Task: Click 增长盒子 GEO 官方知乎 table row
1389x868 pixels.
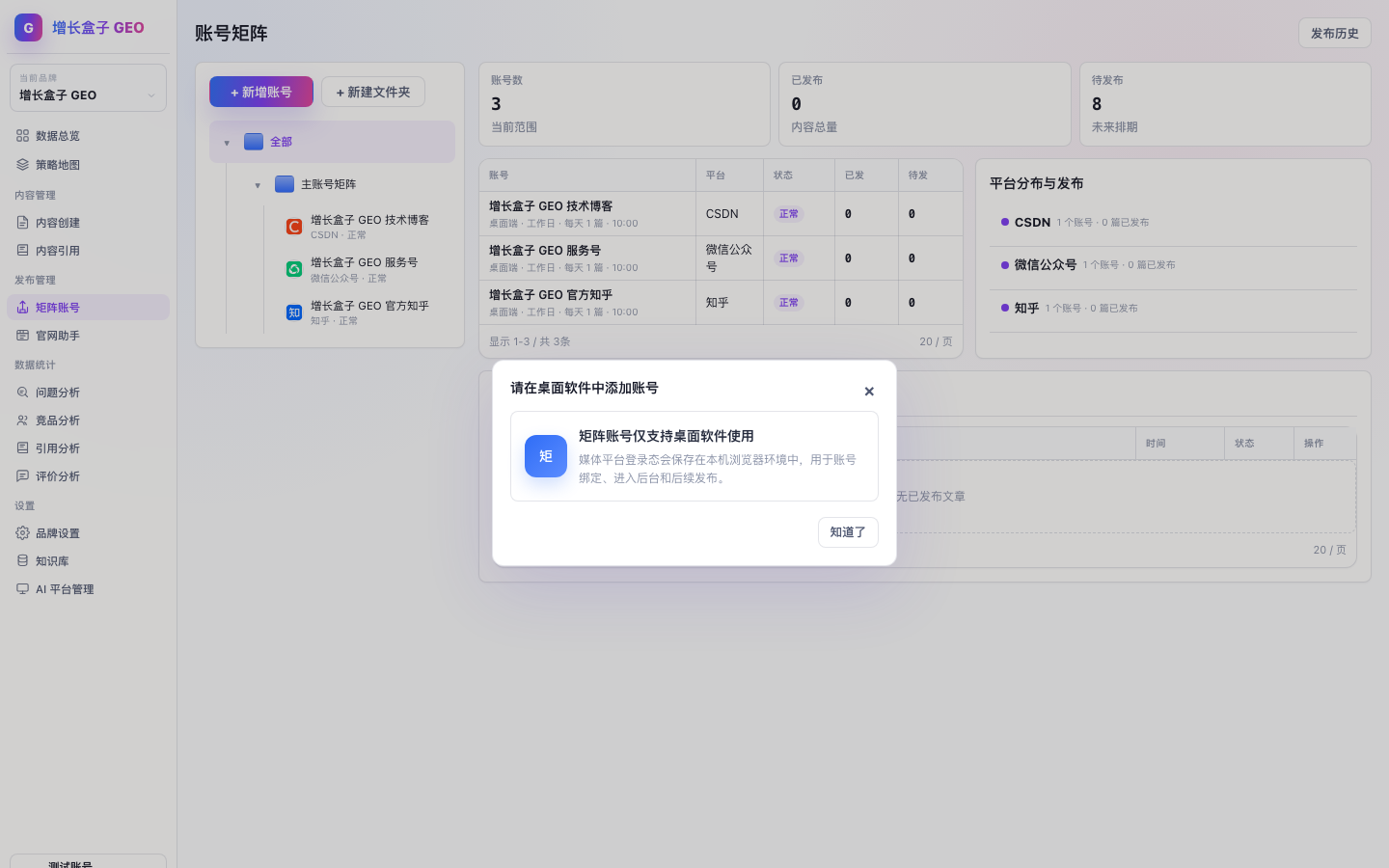Action: pos(721,303)
